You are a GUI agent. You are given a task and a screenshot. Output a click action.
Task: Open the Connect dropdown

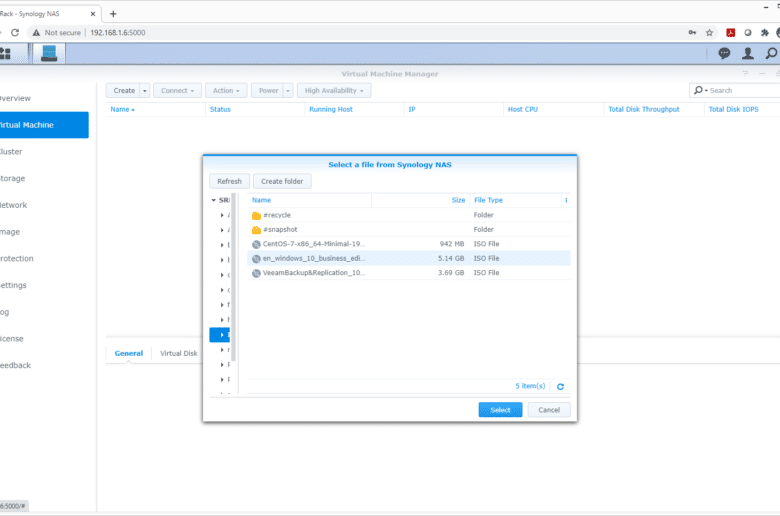coord(178,91)
